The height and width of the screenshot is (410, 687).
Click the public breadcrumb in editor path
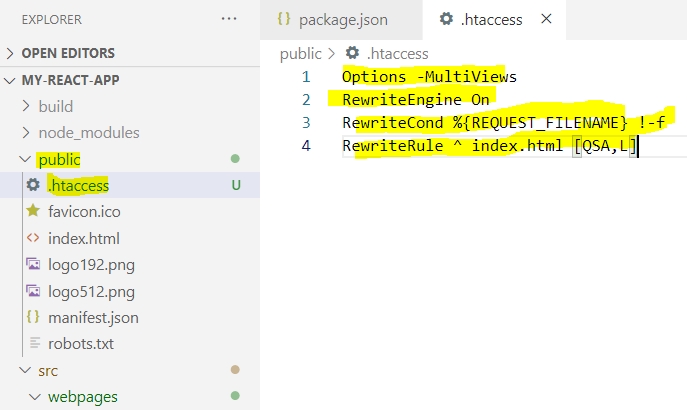(300, 54)
